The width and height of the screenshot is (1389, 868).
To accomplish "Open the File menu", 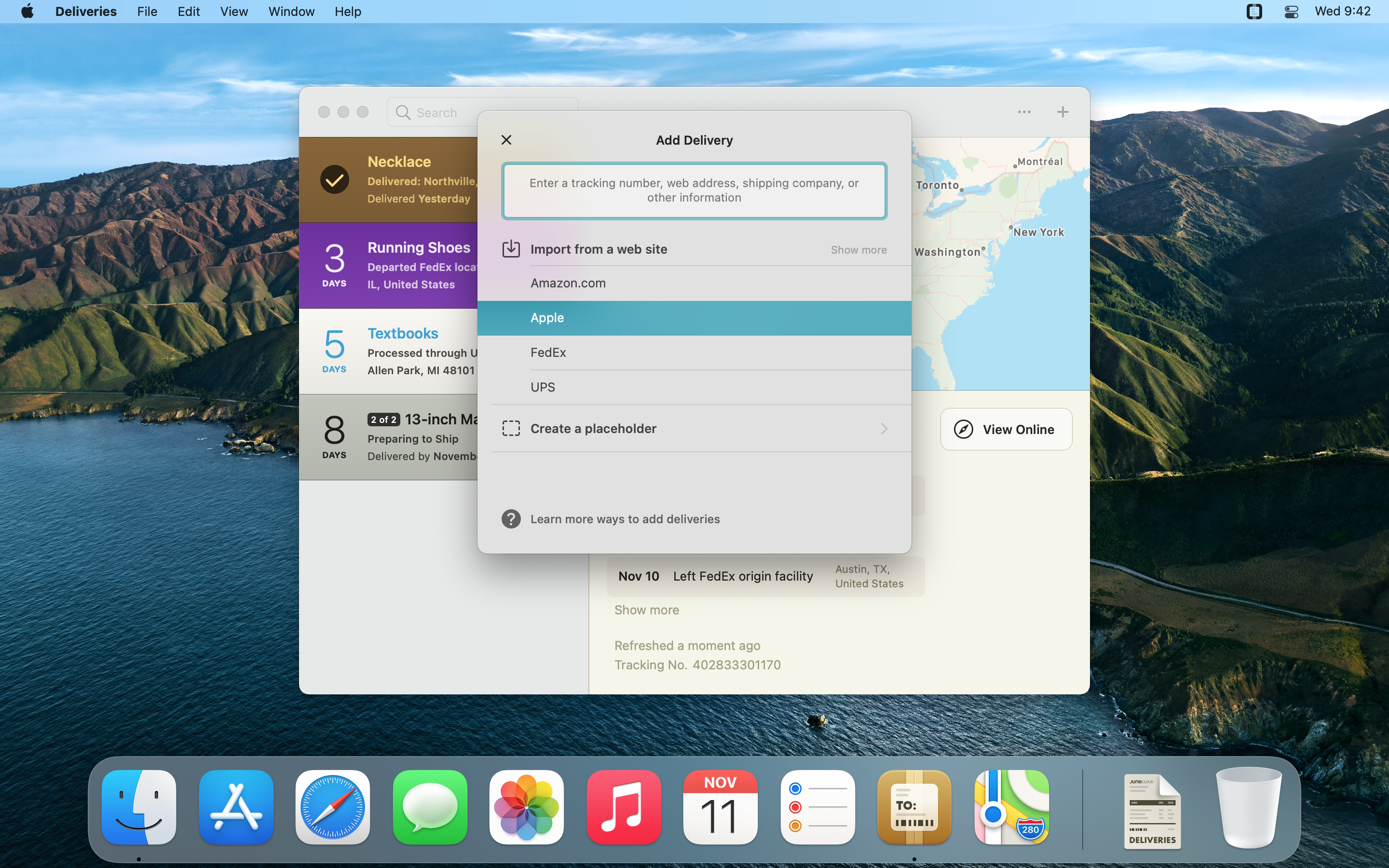I will point(147,12).
